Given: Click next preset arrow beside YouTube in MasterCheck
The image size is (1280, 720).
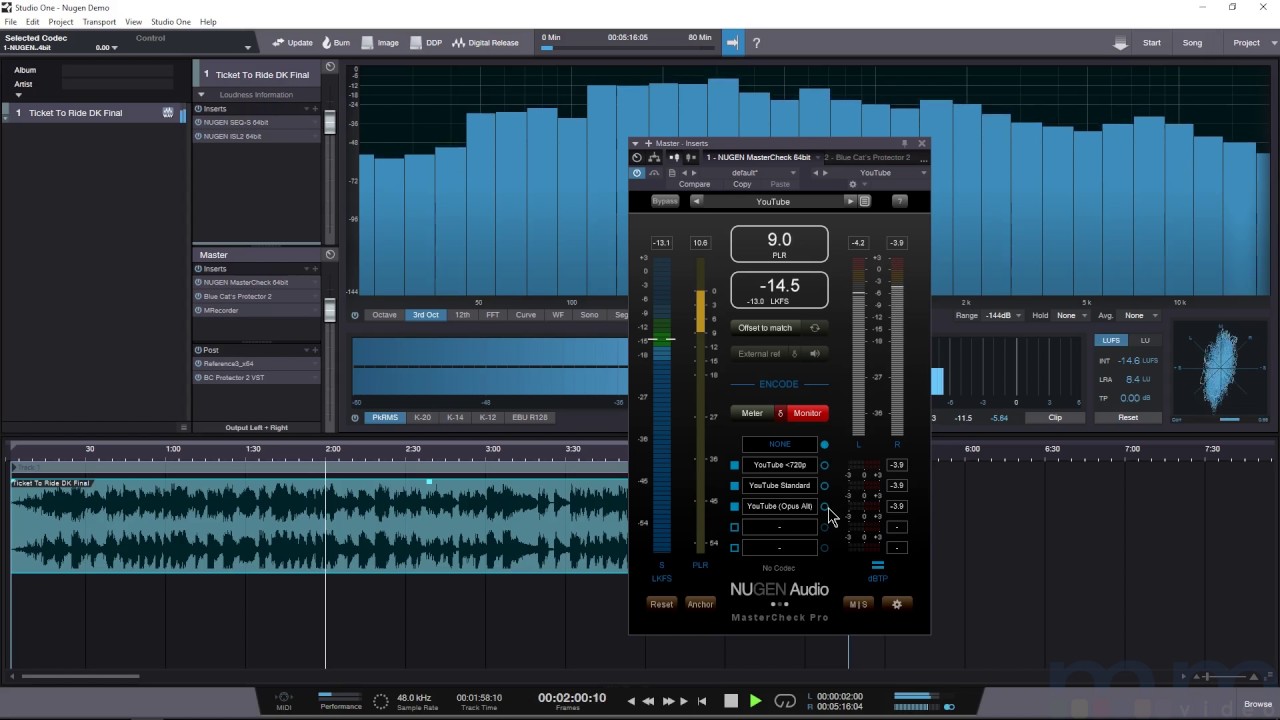Looking at the screenshot, I should point(851,201).
